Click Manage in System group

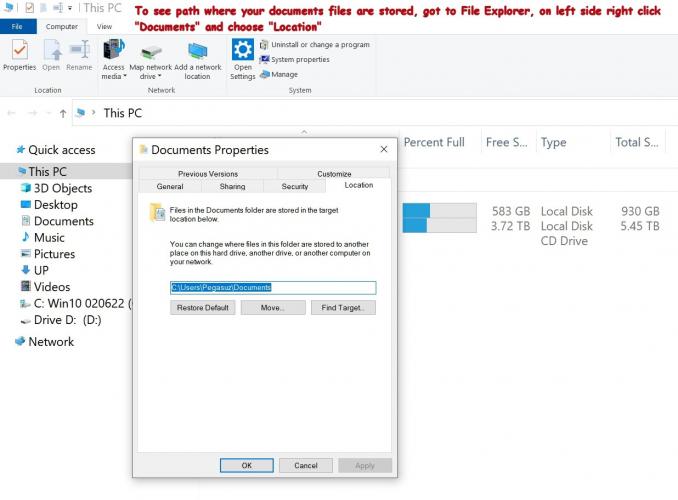coord(279,74)
